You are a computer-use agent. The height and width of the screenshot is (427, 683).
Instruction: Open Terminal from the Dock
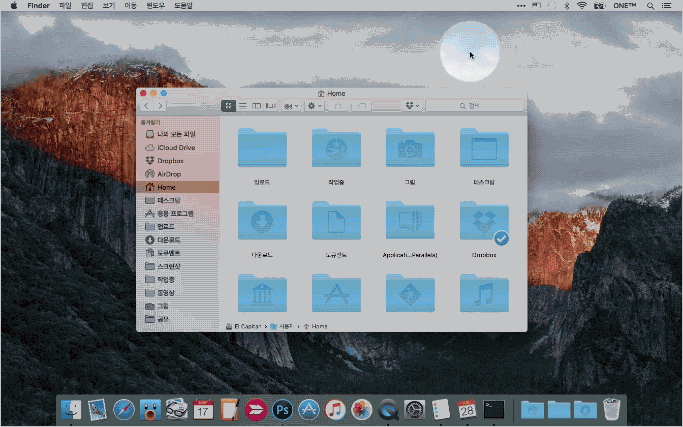tap(494, 410)
